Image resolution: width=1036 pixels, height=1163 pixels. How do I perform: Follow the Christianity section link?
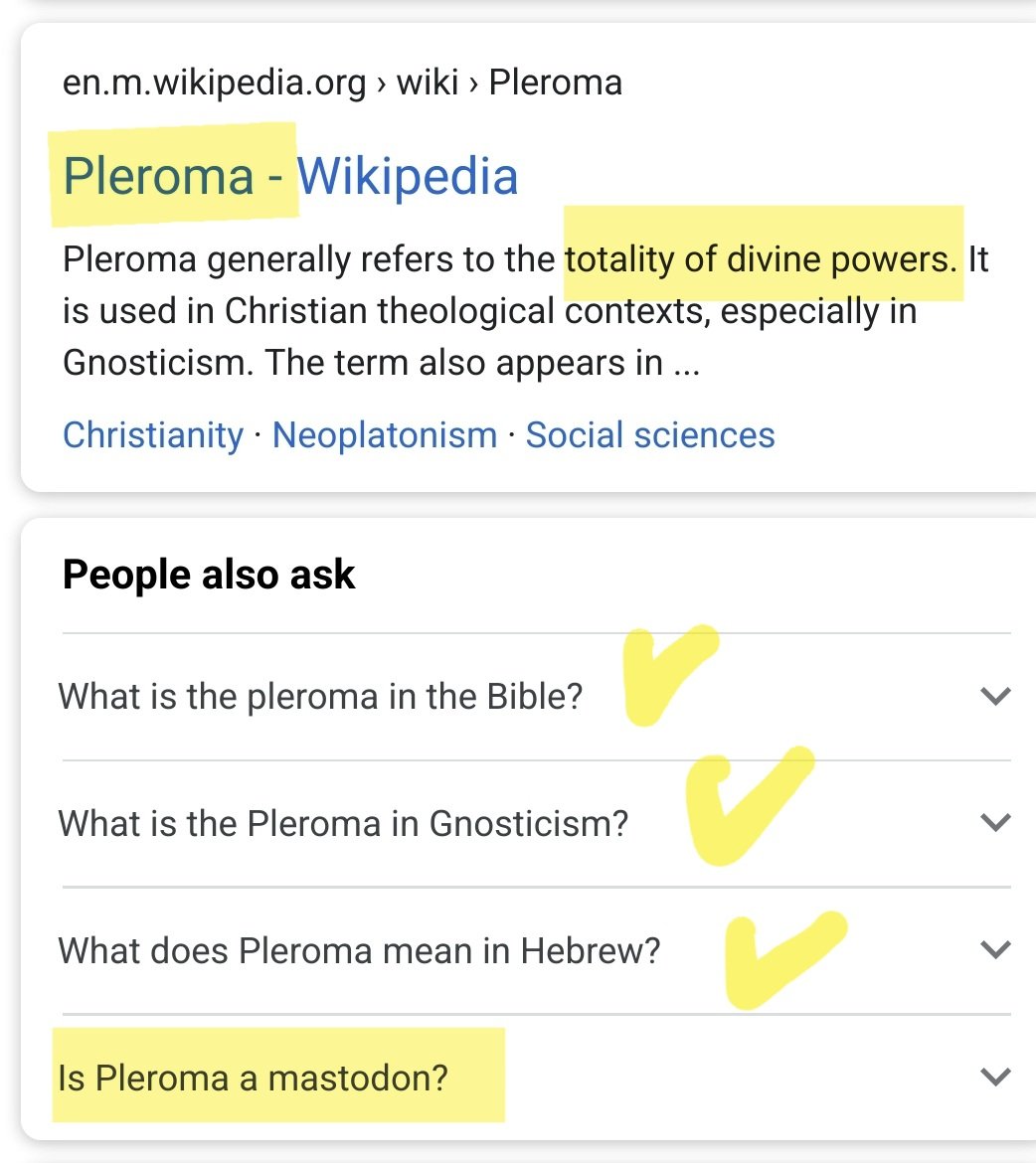(x=153, y=434)
